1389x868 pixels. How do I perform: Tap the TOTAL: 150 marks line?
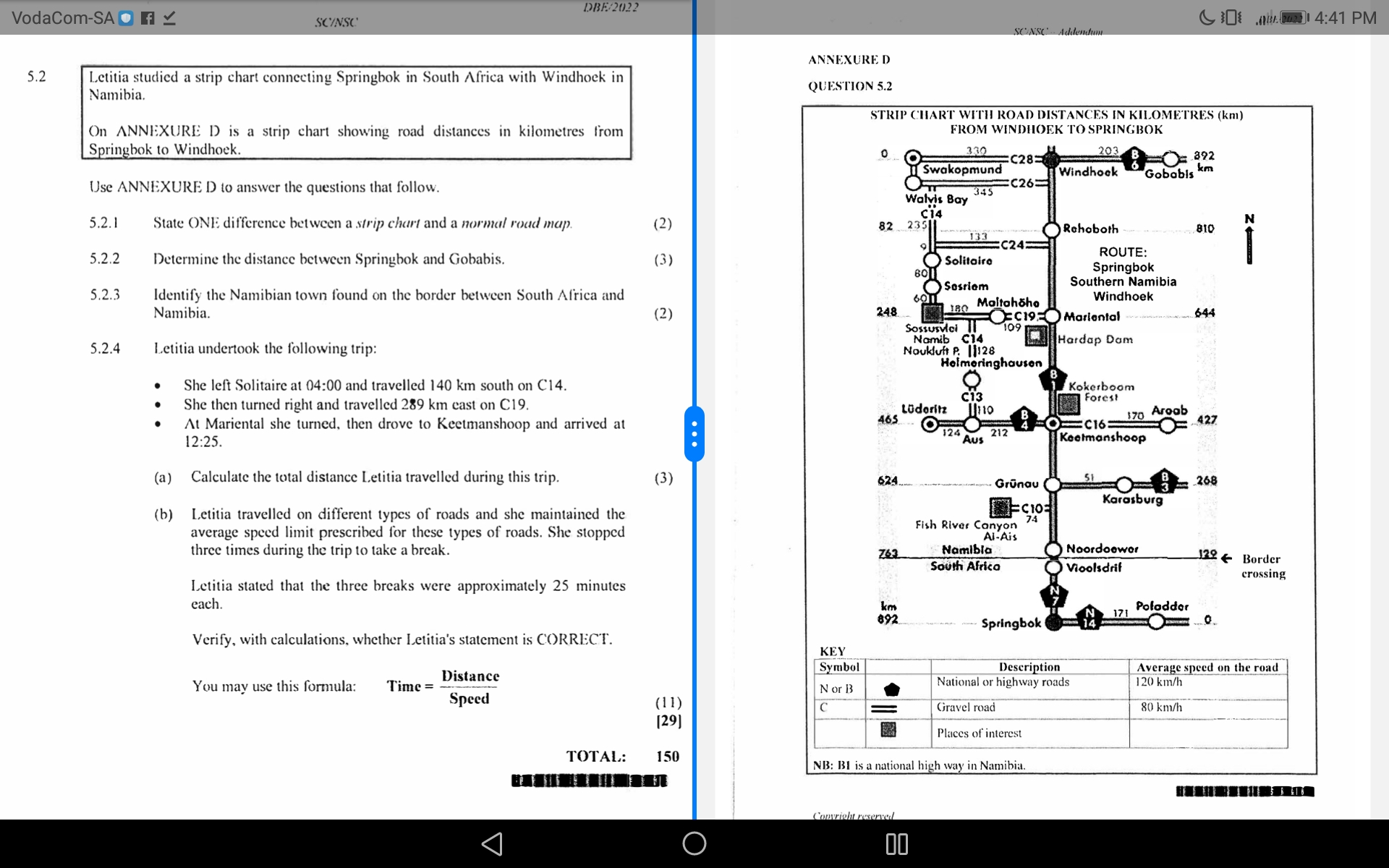pyautogui.click(x=623, y=757)
